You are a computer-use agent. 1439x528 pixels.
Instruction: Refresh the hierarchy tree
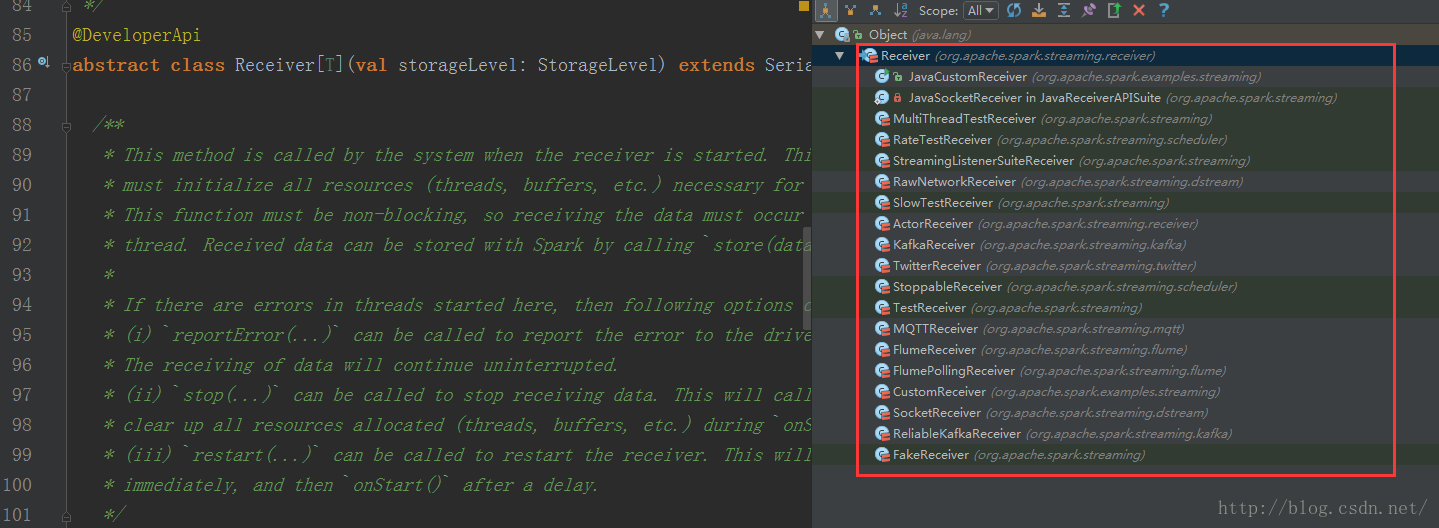coord(1014,10)
